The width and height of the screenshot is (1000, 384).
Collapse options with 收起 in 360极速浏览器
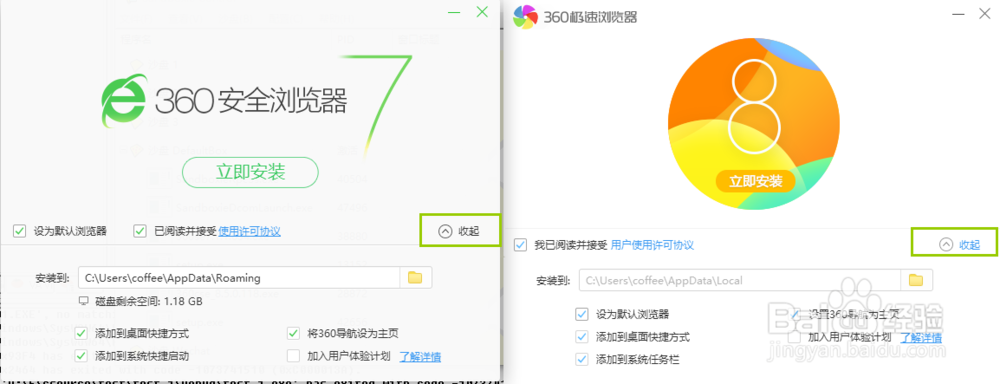(x=959, y=244)
